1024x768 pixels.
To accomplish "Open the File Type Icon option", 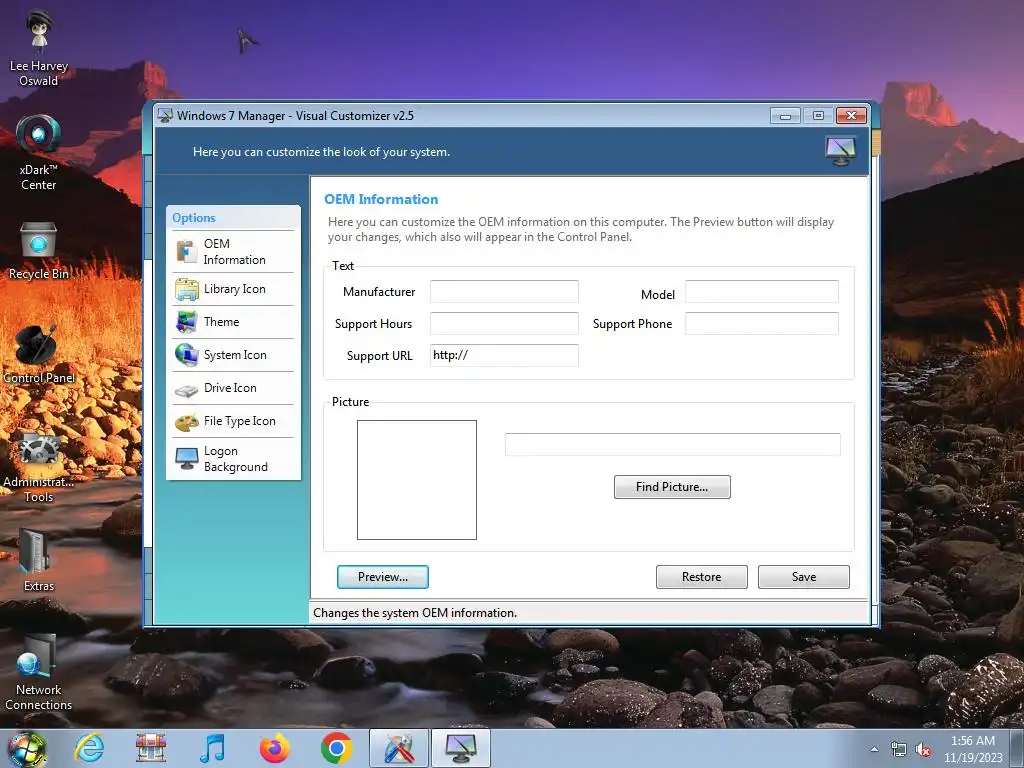I will [x=233, y=421].
